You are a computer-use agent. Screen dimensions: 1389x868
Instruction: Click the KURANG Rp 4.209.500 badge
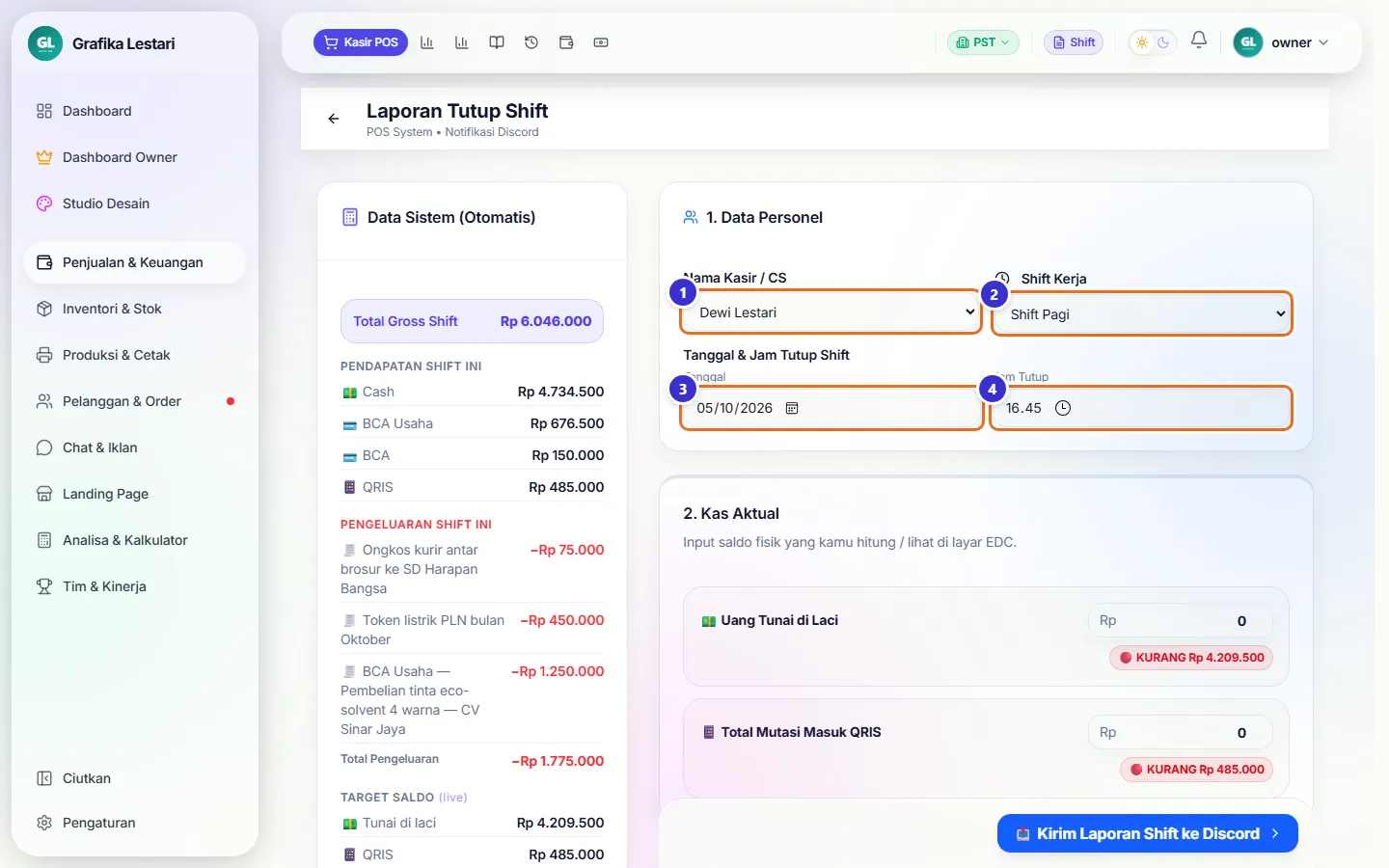(x=1191, y=658)
